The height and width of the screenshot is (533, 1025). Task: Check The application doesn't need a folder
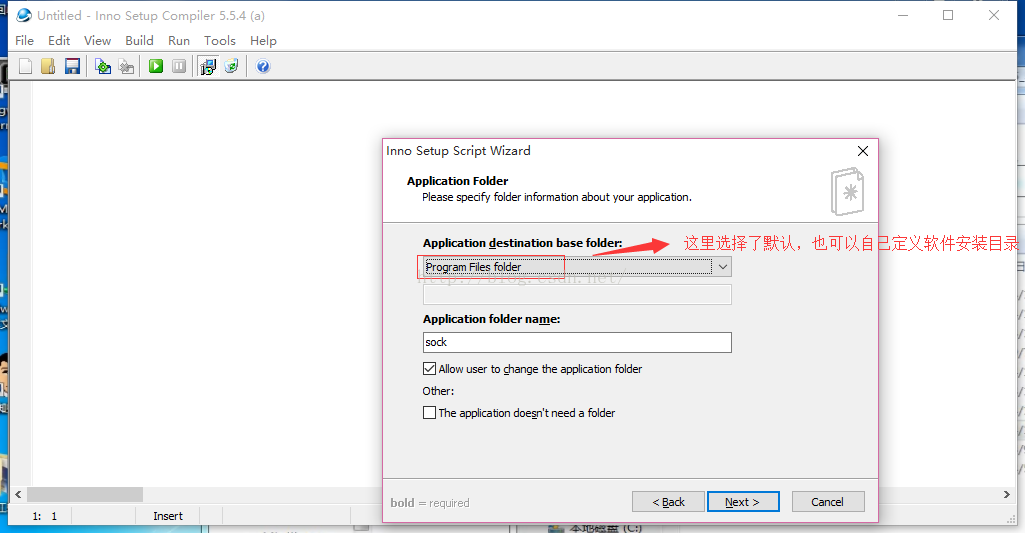pyautogui.click(x=429, y=413)
